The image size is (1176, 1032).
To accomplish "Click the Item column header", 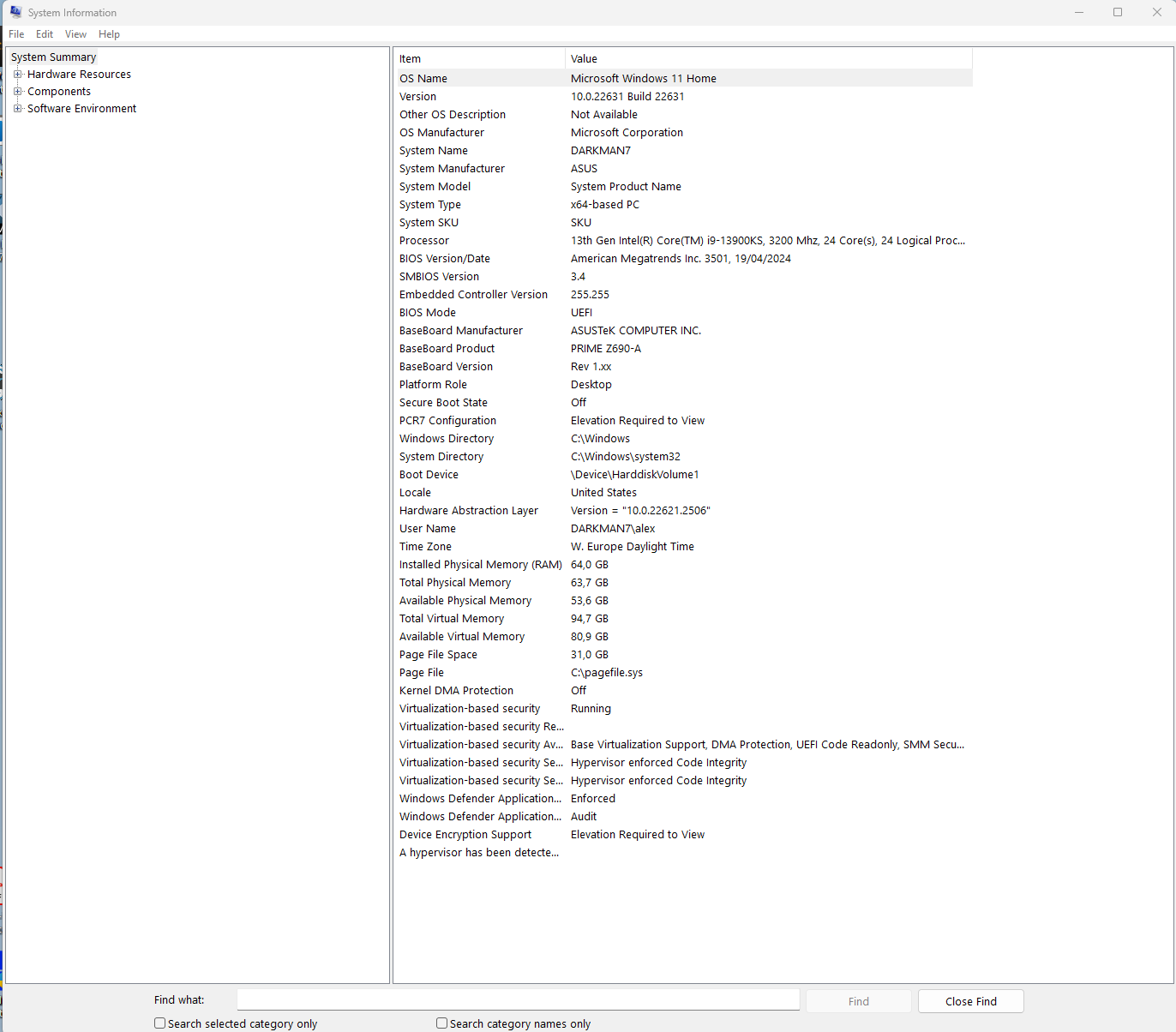I will pyautogui.click(x=479, y=59).
